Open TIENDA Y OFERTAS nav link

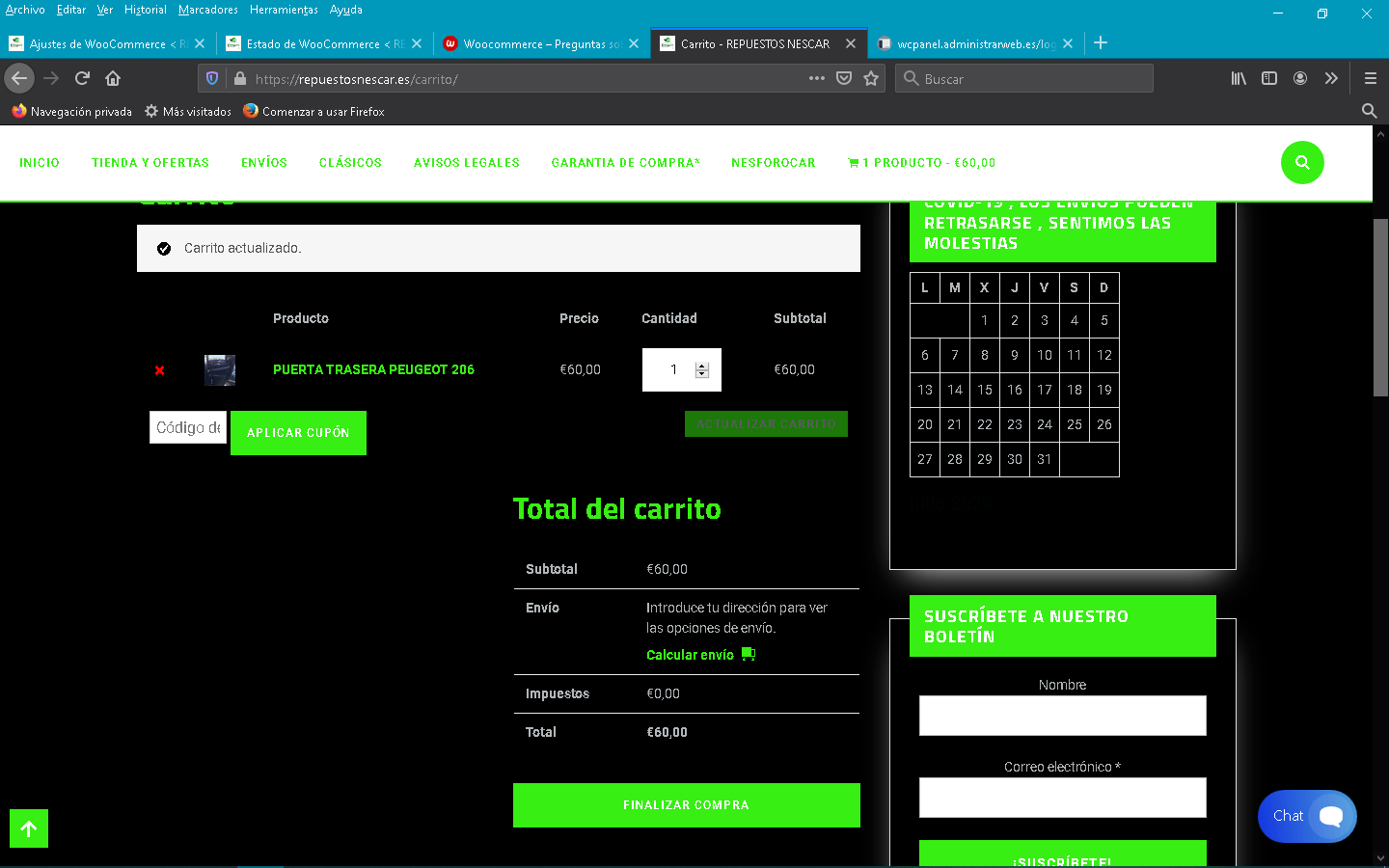pyautogui.click(x=150, y=163)
